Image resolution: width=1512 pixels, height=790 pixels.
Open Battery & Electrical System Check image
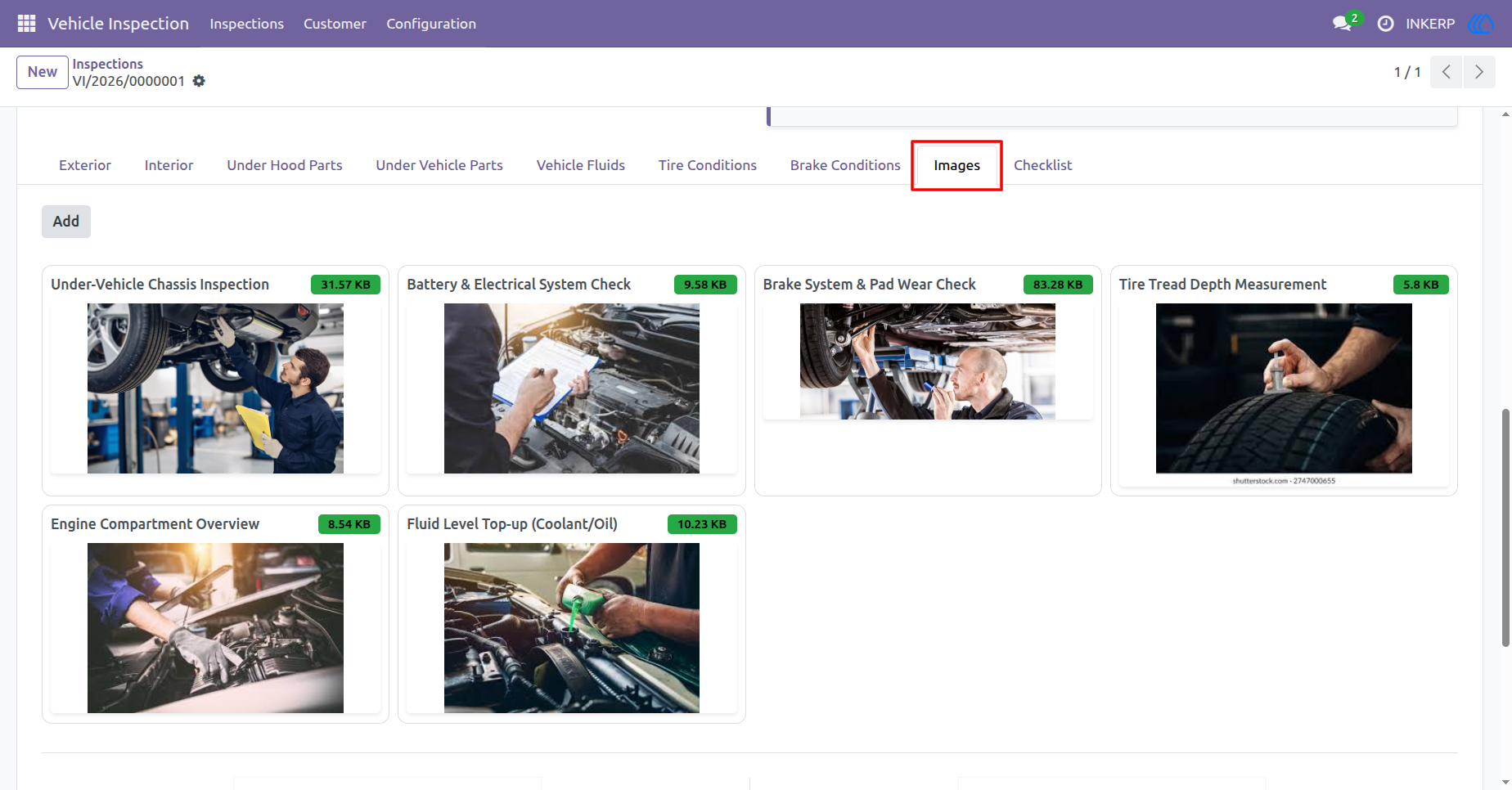pyautogui.click(x=572, y=388)
